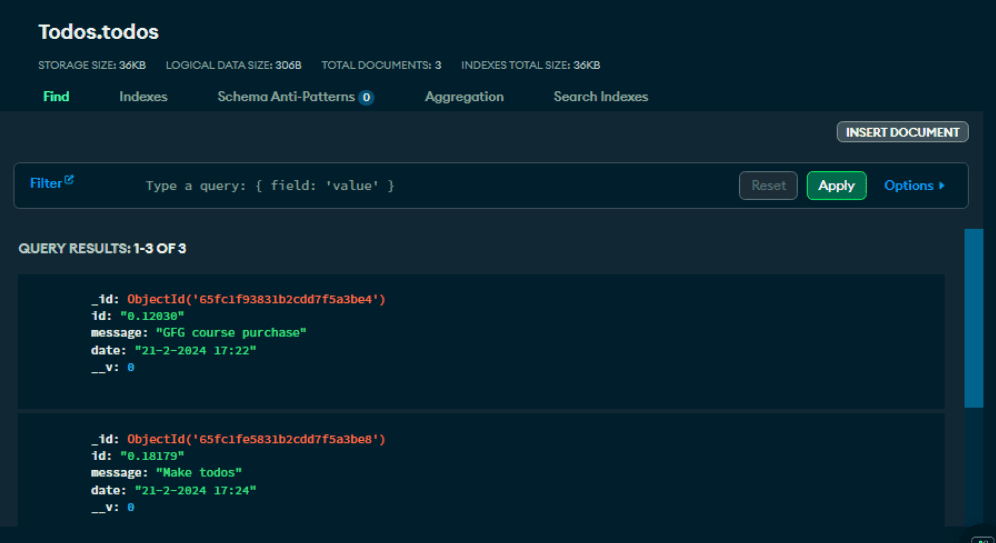Open the Indexes tab
The width and height of the screenshot is (996, 543).
point(143,97)
